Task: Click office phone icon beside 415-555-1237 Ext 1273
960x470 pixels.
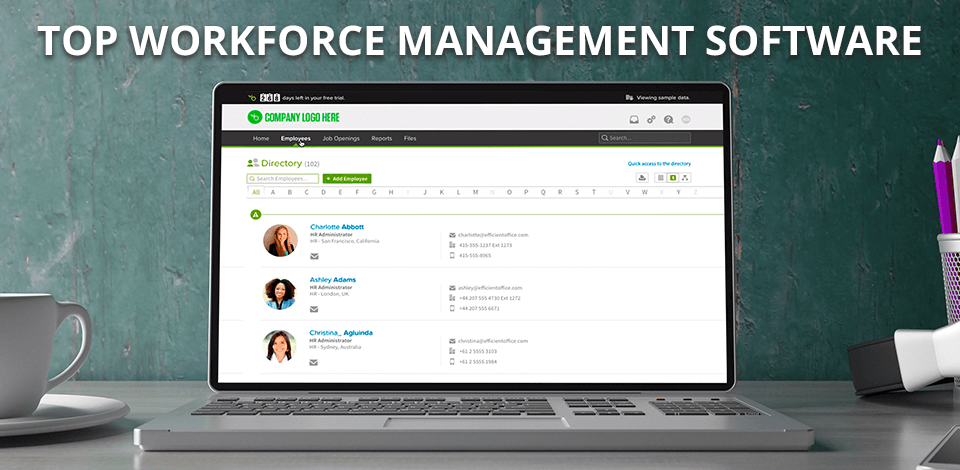Action: pos(452,245)
